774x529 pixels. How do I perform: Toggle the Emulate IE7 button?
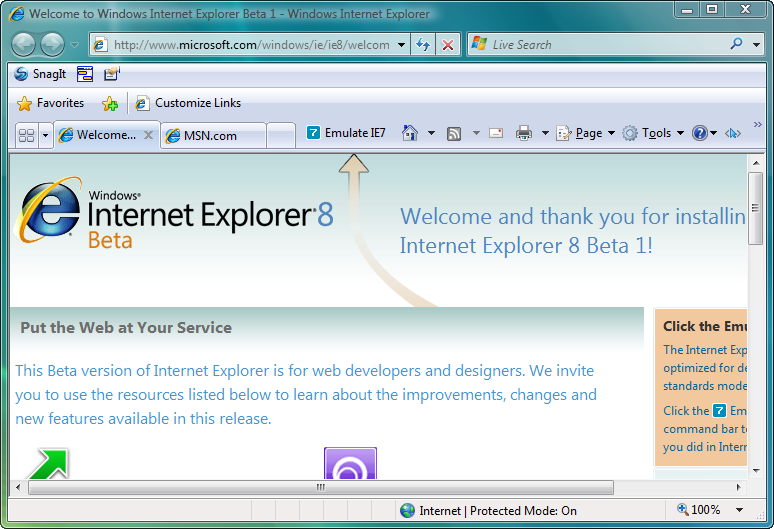(x=345, y=133)
